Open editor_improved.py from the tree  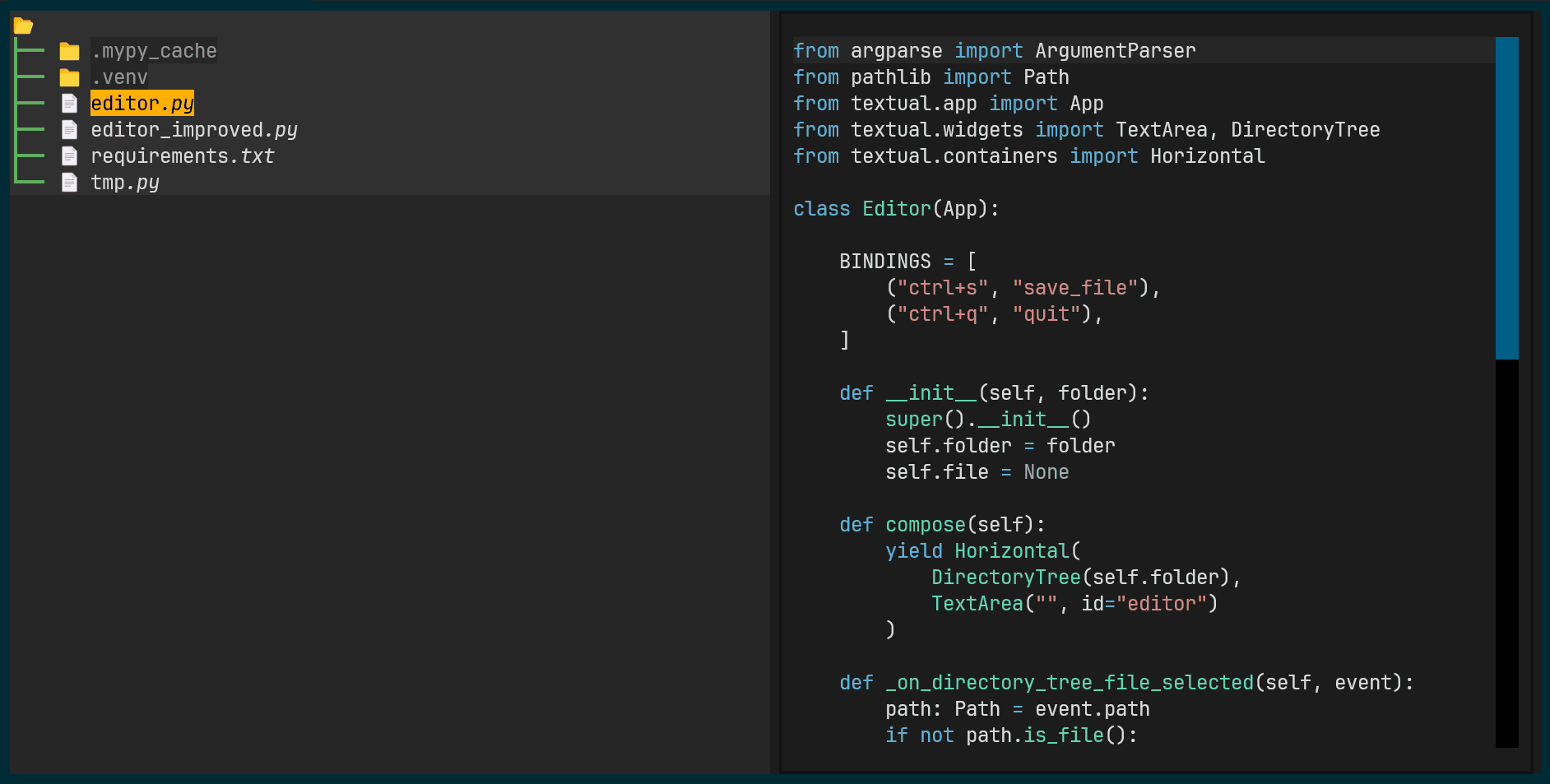click(x=193, y=130)
